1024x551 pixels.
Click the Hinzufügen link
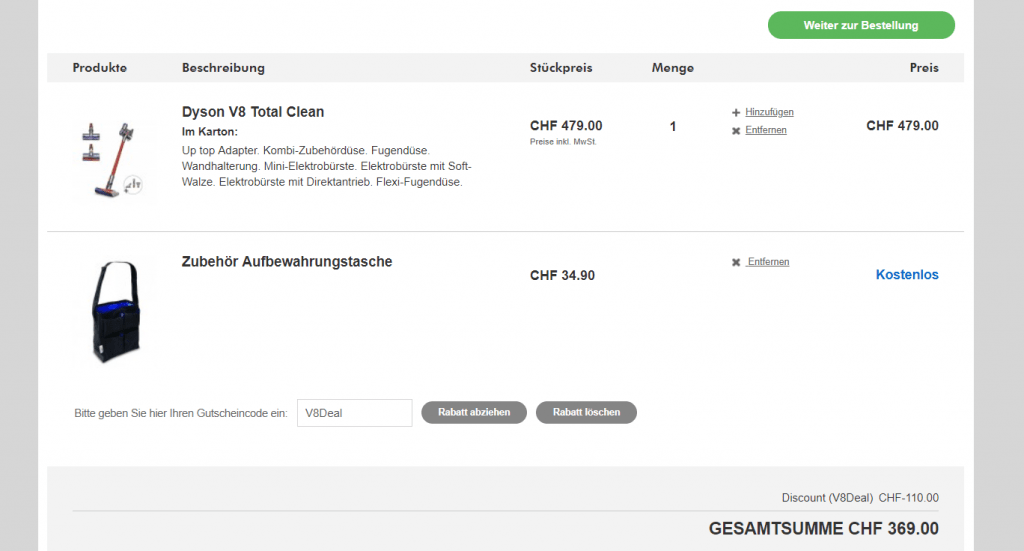(x=769, y=113)
